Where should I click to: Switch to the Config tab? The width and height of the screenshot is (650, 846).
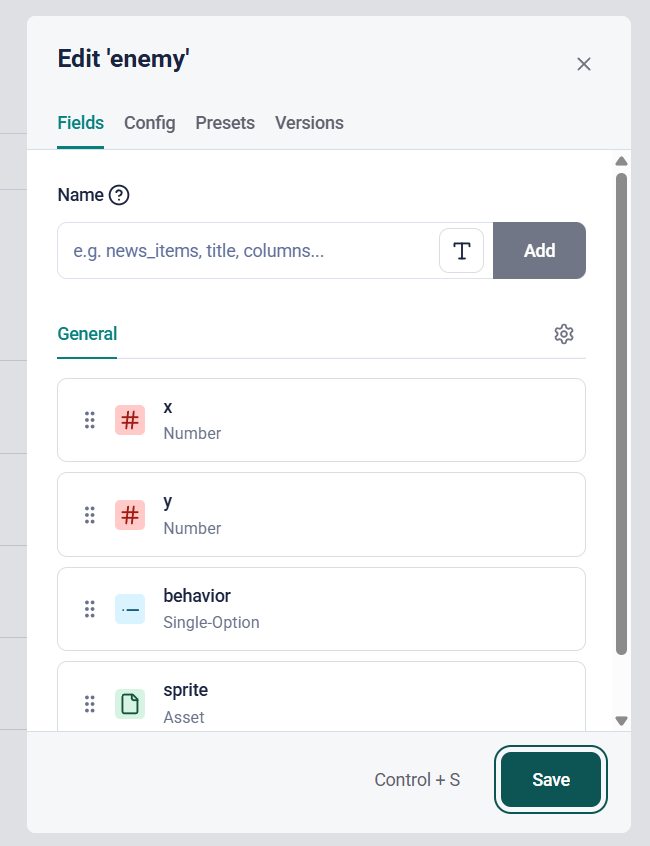(x=150, y=123)
